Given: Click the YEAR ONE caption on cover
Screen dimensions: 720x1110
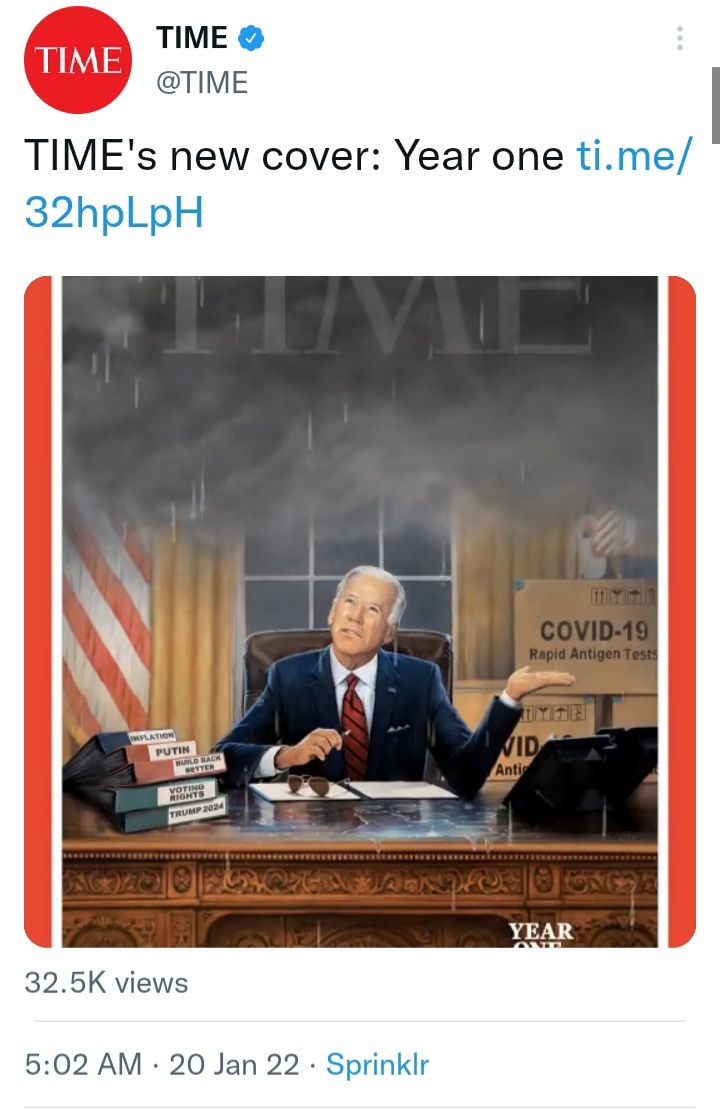Looking at the screenshot, I should point(541,934).
